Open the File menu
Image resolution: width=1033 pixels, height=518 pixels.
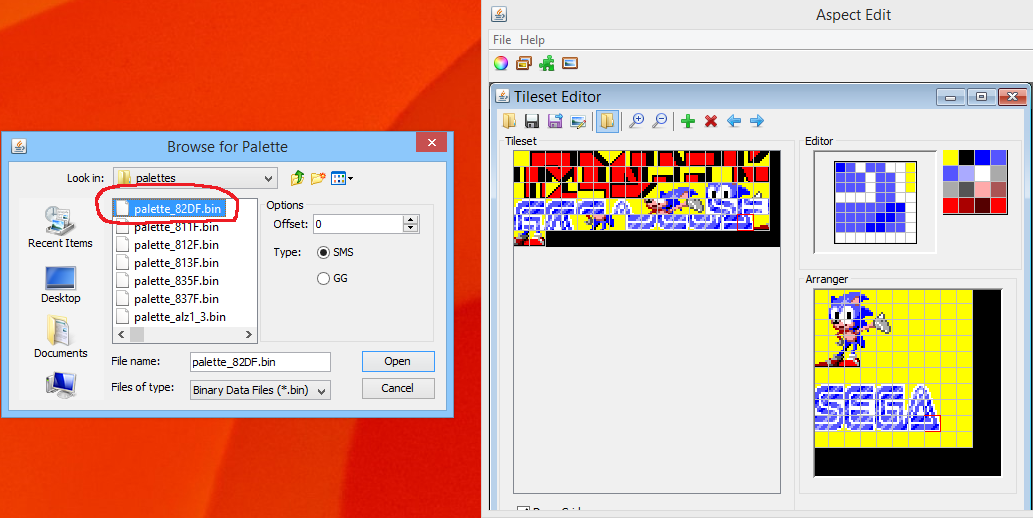point(502,40)
